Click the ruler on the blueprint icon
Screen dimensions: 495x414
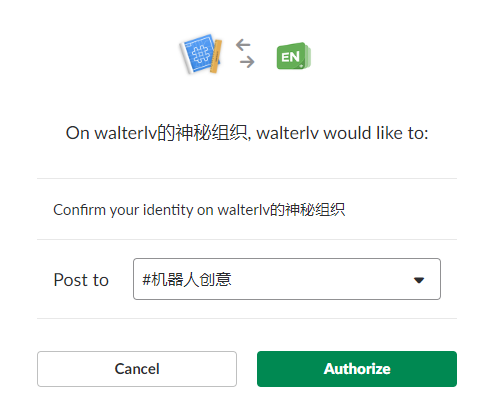coord(216,56)
